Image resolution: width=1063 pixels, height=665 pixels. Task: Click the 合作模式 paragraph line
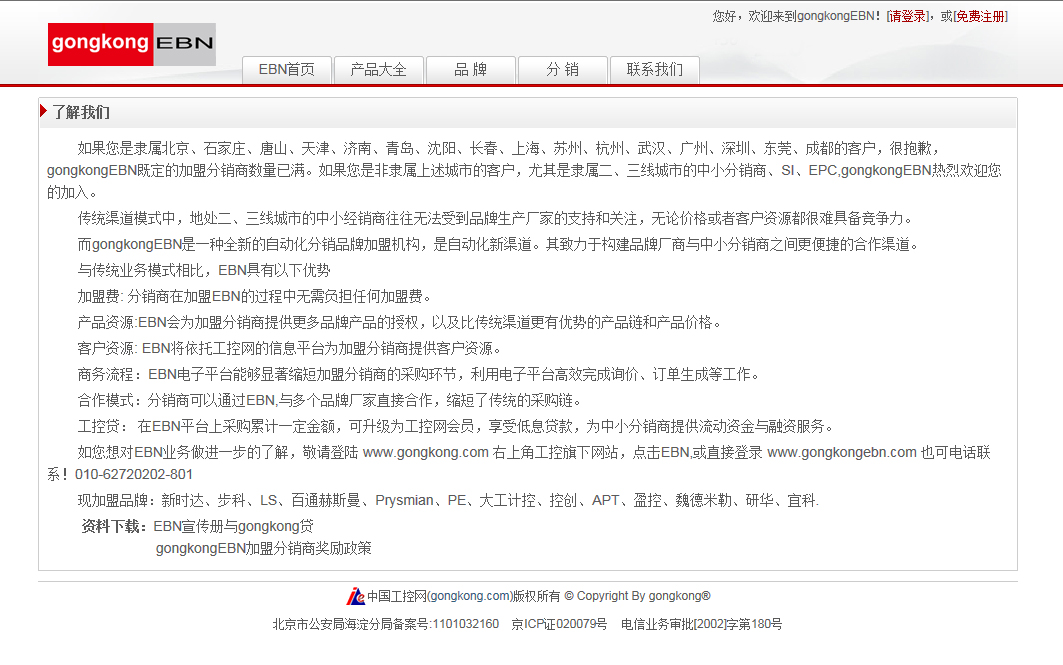tap(329, 400)
